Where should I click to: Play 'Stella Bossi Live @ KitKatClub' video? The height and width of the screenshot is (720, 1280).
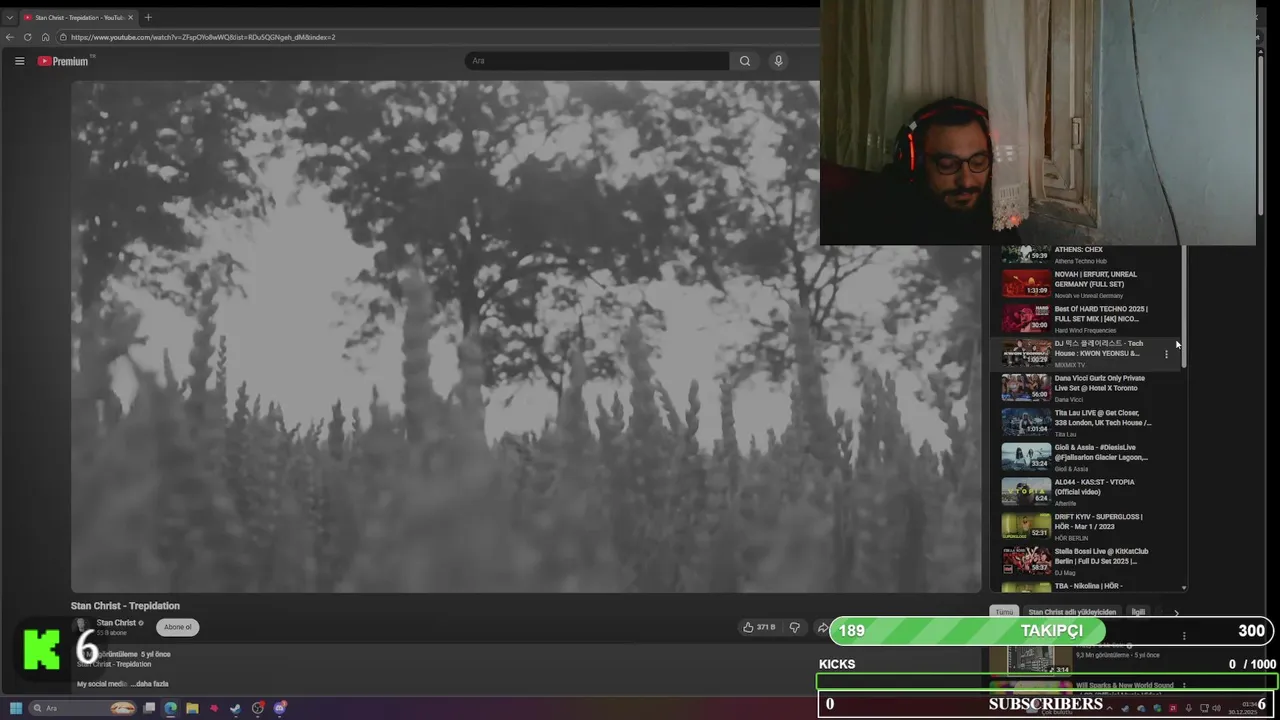pos(1101,556)
